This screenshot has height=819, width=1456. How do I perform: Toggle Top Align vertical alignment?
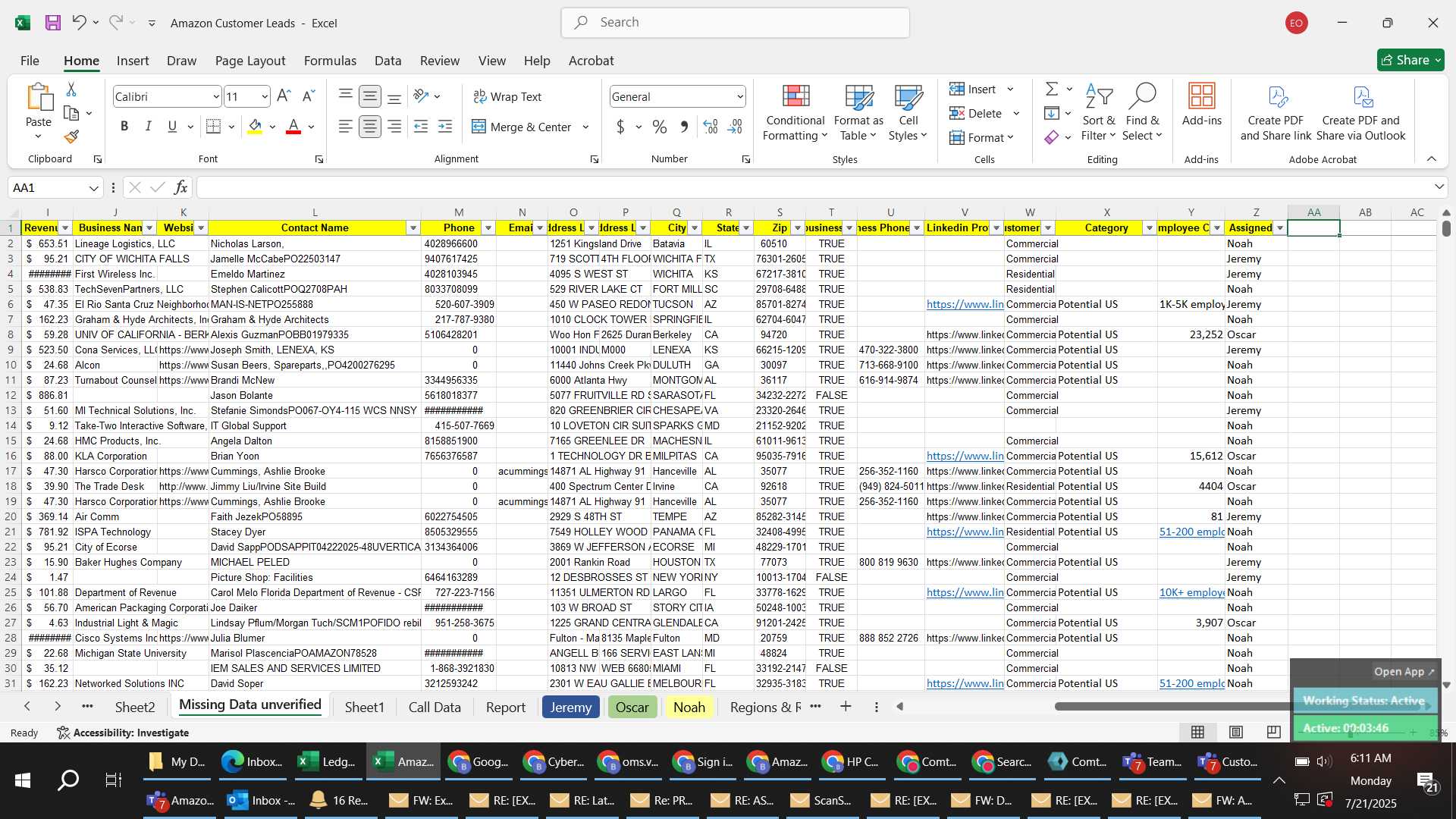coord(346,96)
